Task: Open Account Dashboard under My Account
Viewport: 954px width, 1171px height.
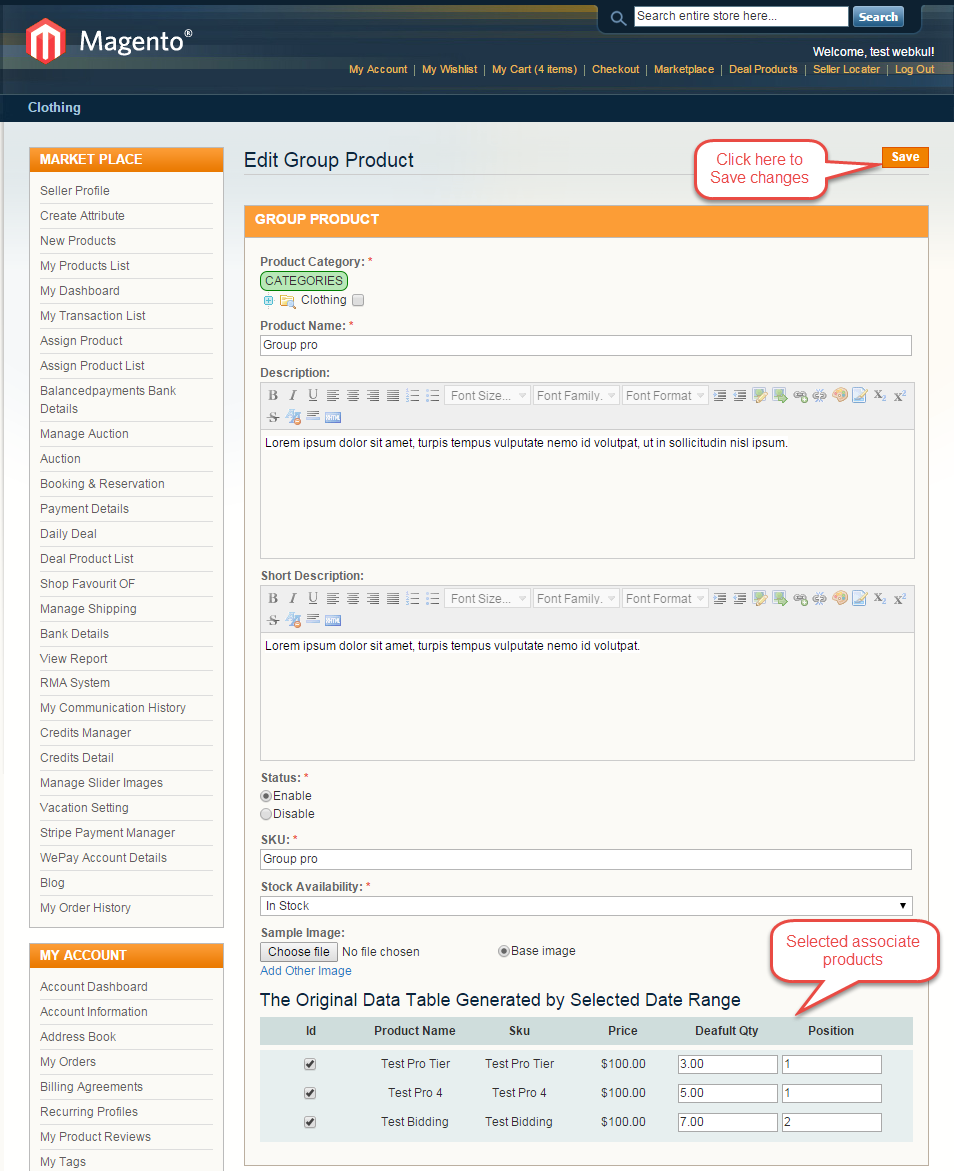Action: (x=94, y=987)
